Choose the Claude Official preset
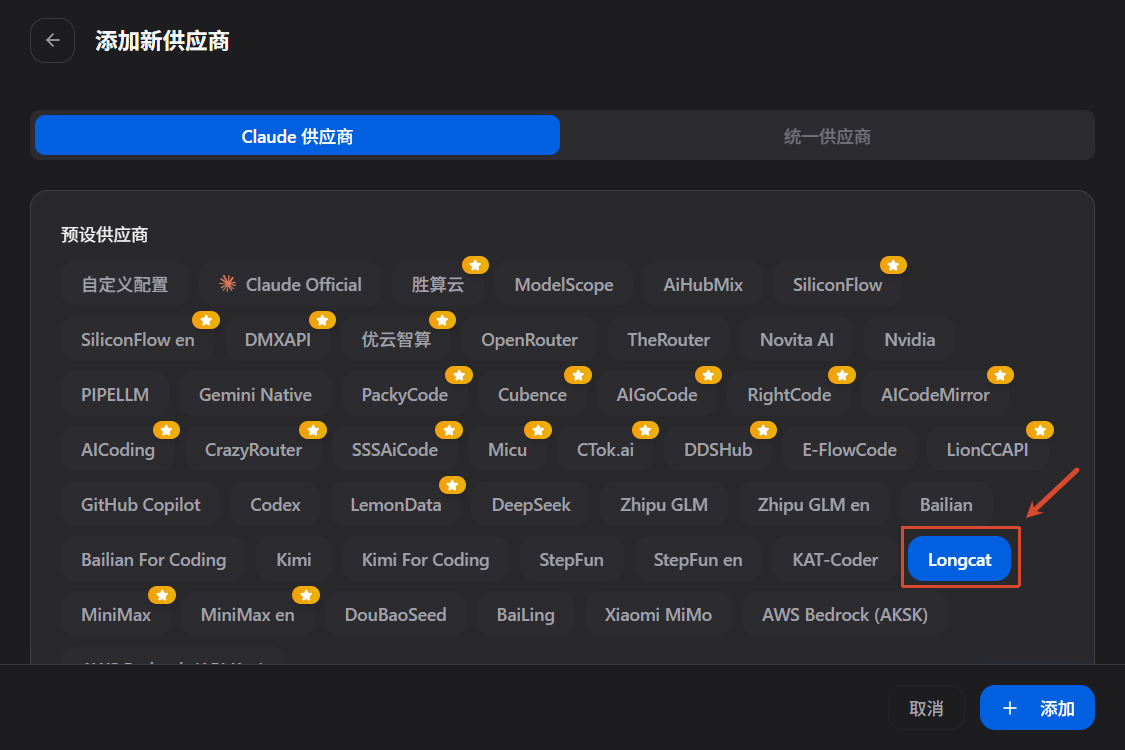The image size is (1125, 750). [290, 285]
